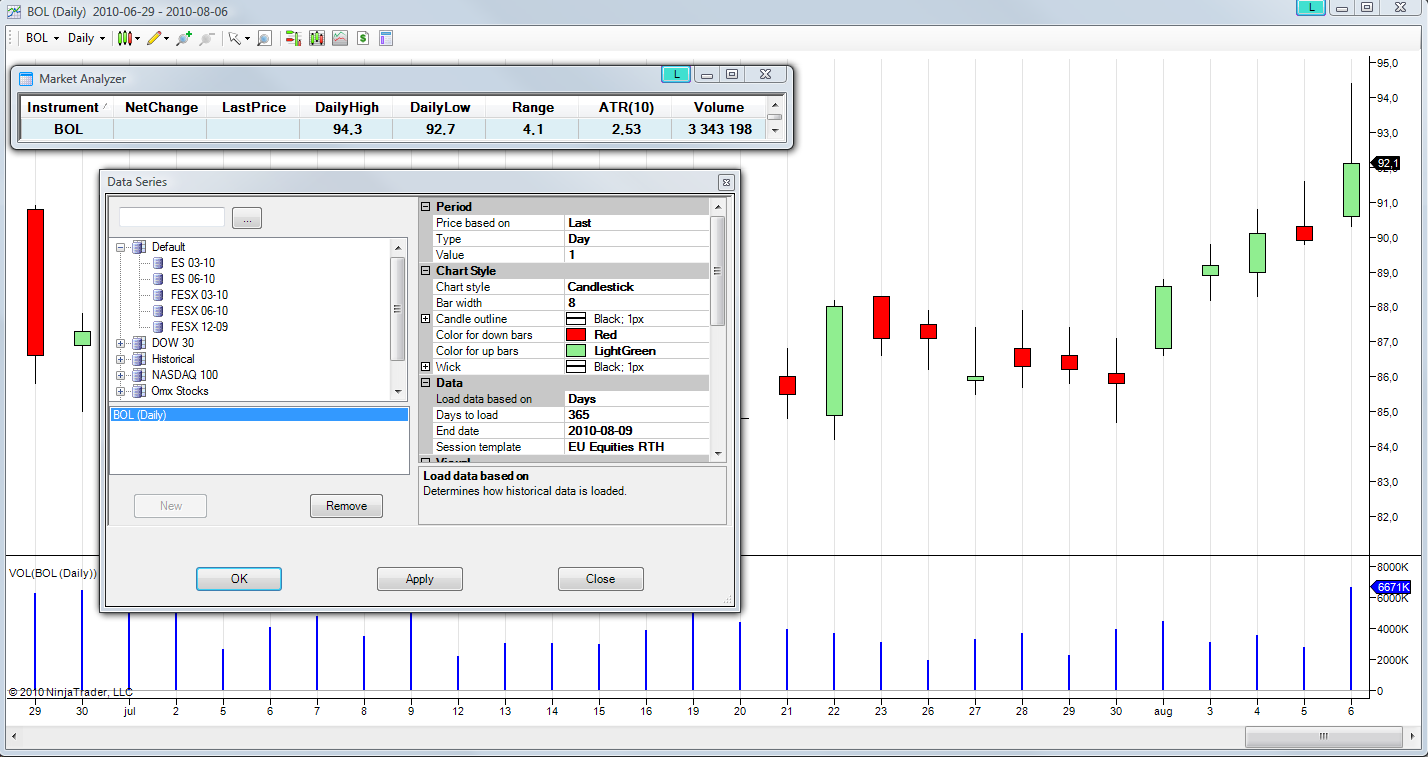
Task: Open the drawing tools dropdown arrow
Action: click(x=166, y=38)
